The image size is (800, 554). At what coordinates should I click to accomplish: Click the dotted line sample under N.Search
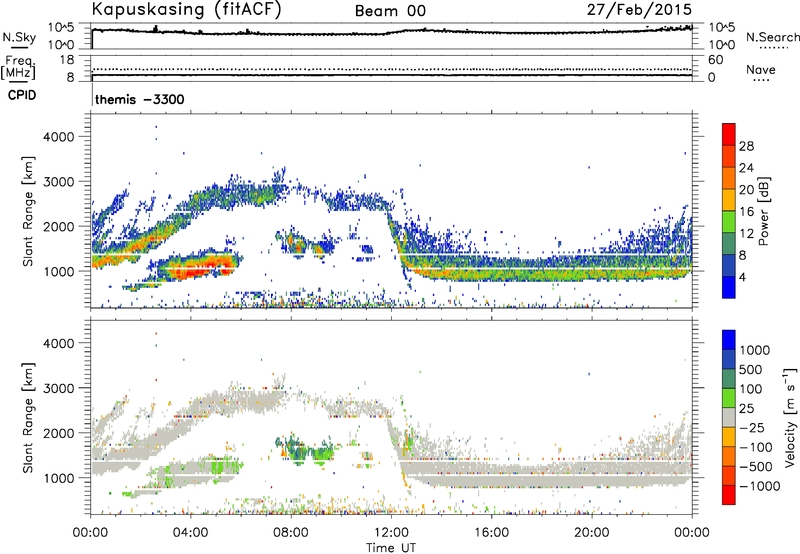[x=773, y=48]
